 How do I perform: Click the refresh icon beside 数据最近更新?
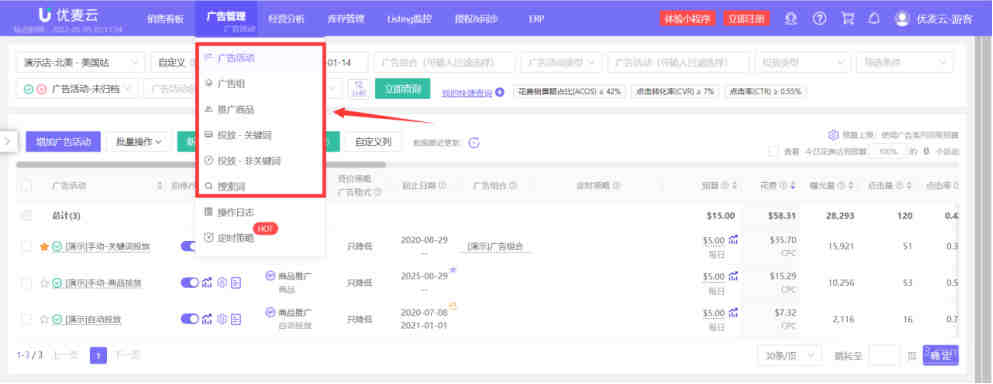click(474, 143)
